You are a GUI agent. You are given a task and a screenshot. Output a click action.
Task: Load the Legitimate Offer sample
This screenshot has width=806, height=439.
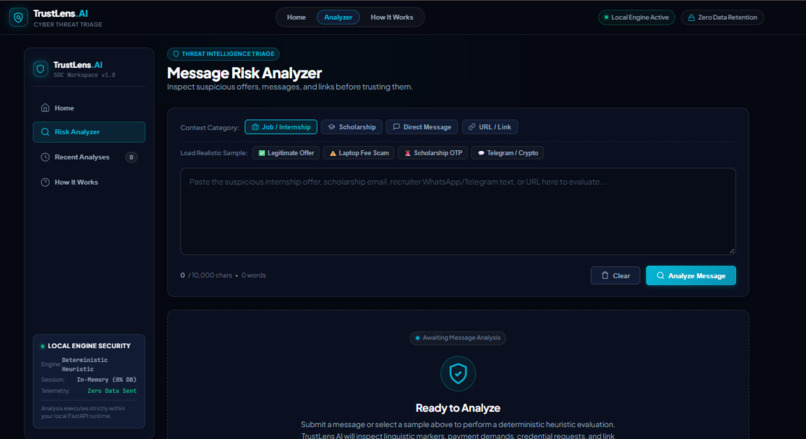(286, 153)
